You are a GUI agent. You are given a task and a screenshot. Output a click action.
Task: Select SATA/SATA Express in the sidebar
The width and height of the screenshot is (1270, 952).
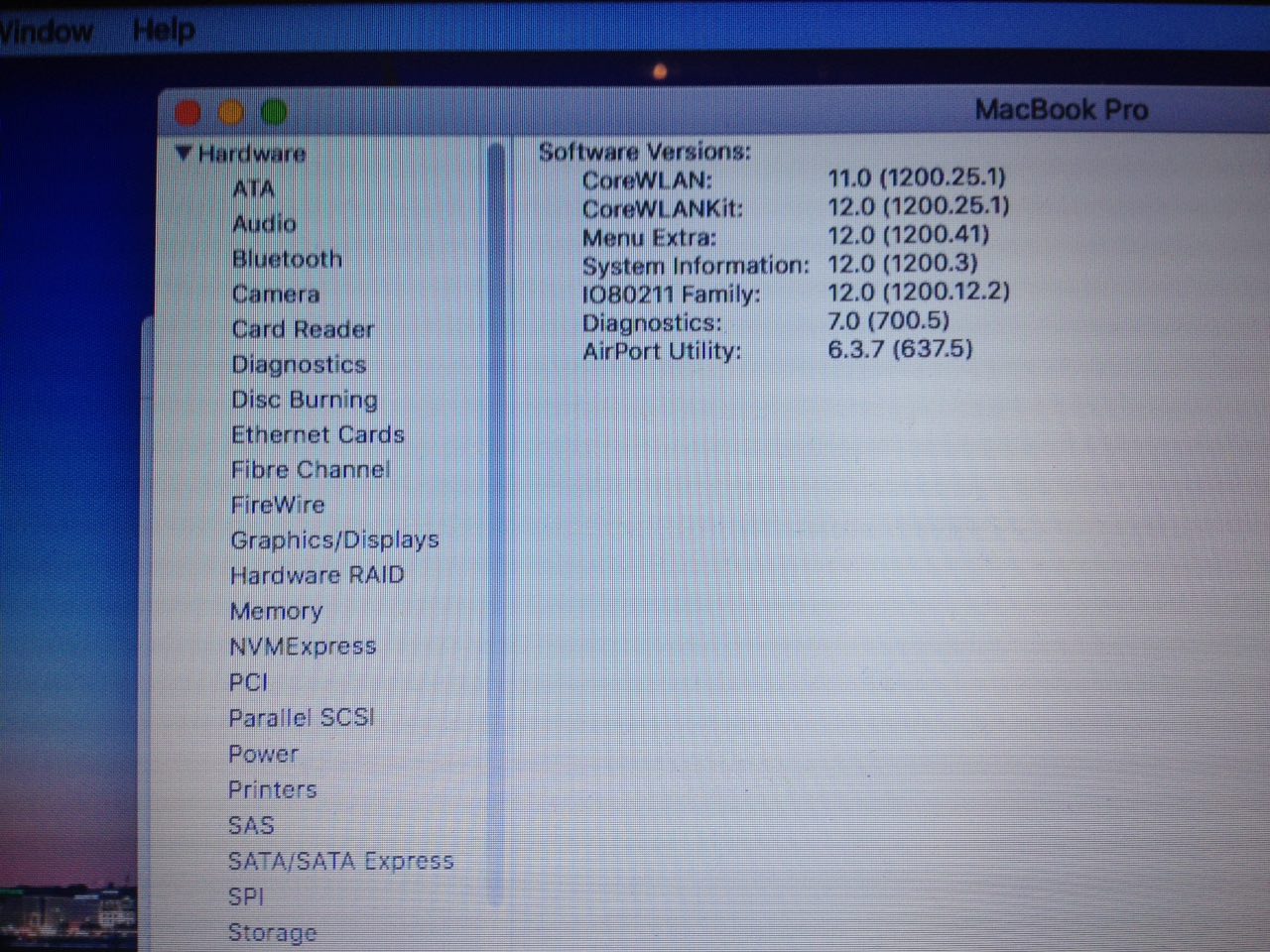(340, 861)
